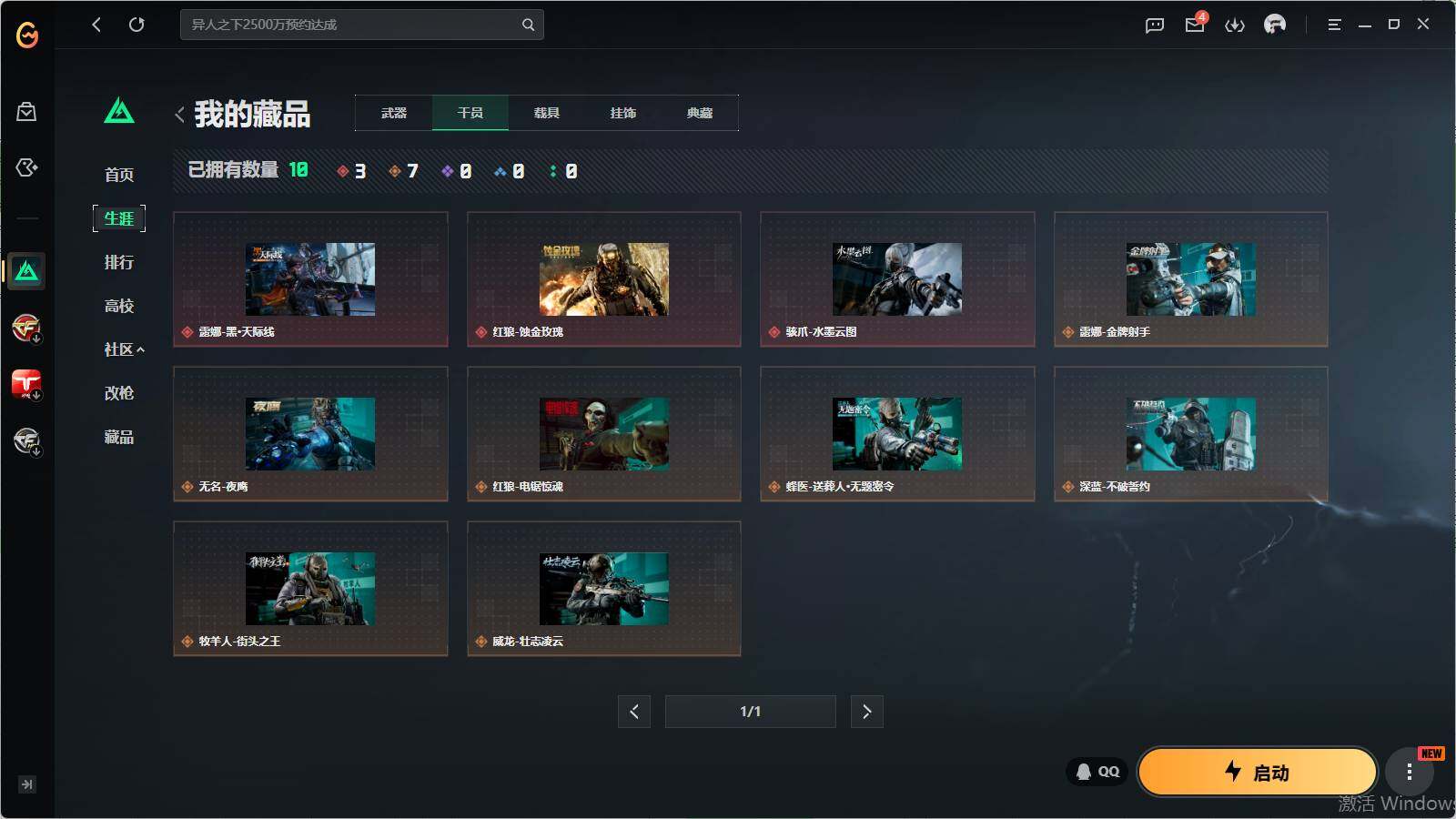Expand the 社区 navigation menu
Image resolution: width=1456 pixels, height=819 pixels.
click(x=124, y=349)
